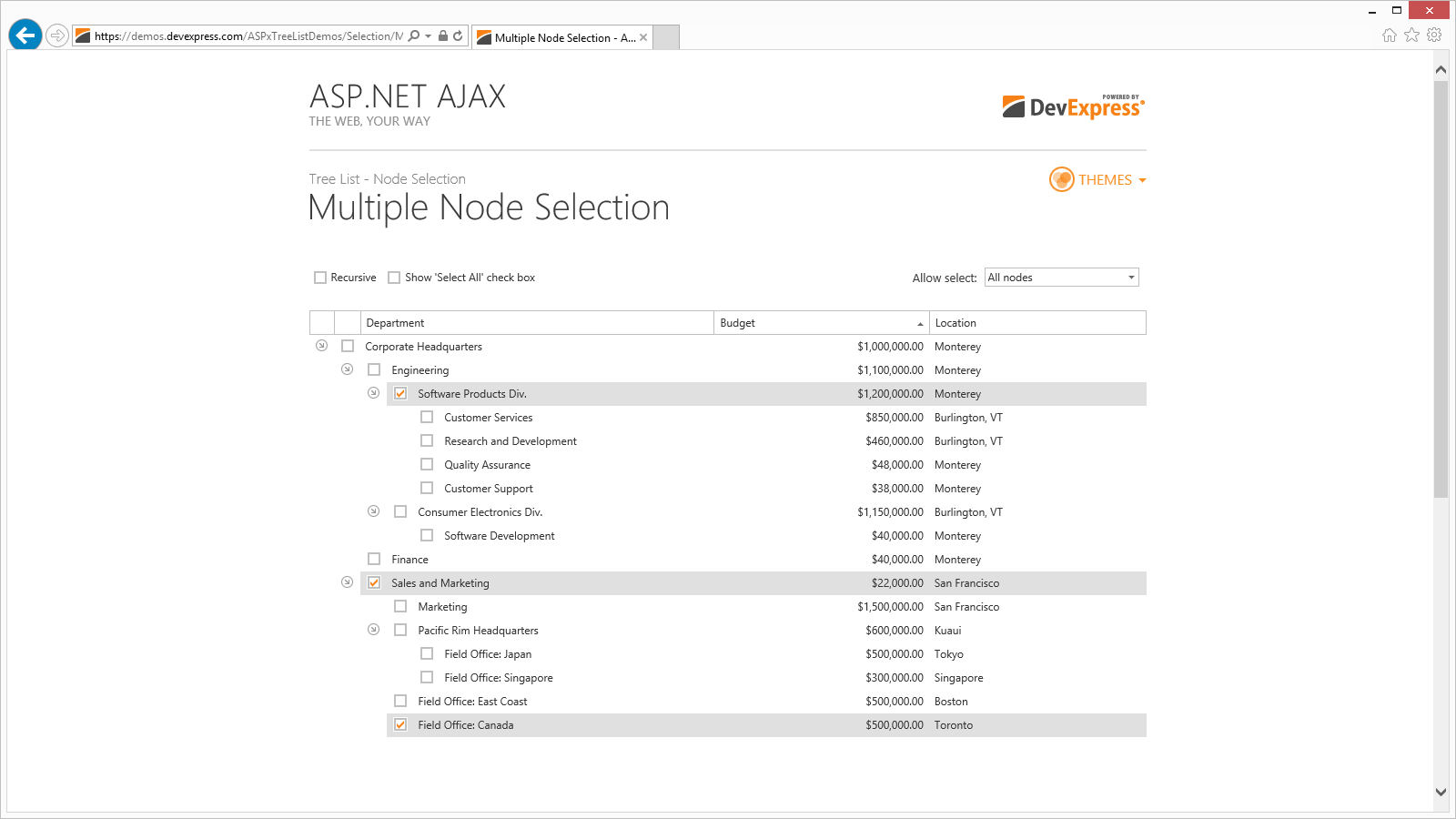Sort by the Budget column header
The width and height of the screenshot is (1456, 819).
point(822,323)
